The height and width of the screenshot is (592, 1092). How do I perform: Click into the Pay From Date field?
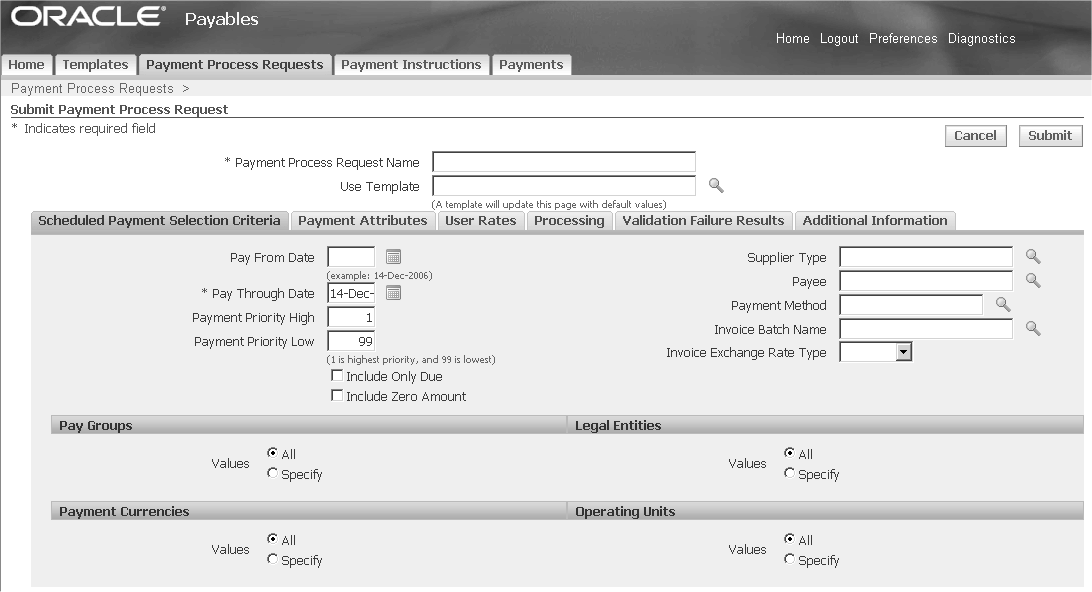coord(351,257)
